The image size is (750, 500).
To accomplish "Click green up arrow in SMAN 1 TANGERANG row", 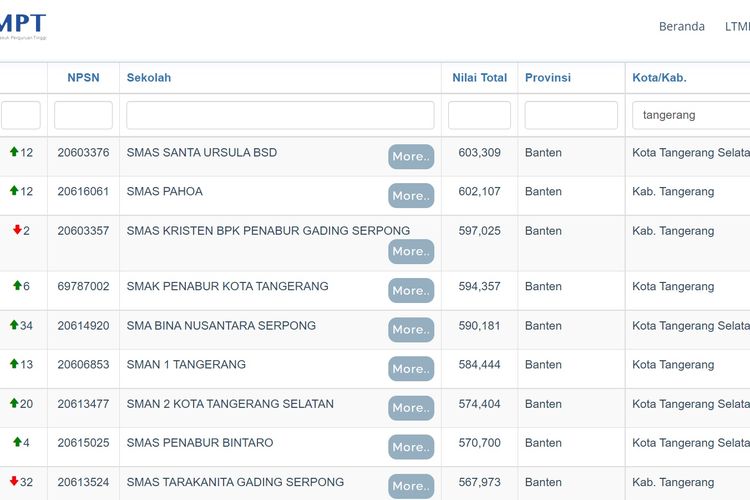I will pyautogui.click(x=14, y=365).
